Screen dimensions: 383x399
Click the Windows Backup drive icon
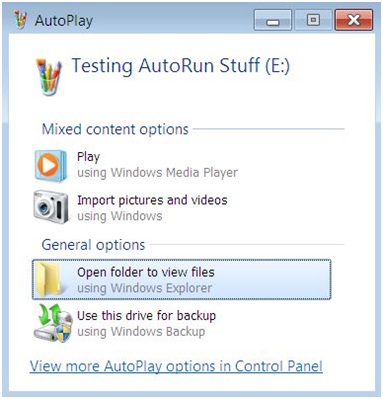point(53,323)
